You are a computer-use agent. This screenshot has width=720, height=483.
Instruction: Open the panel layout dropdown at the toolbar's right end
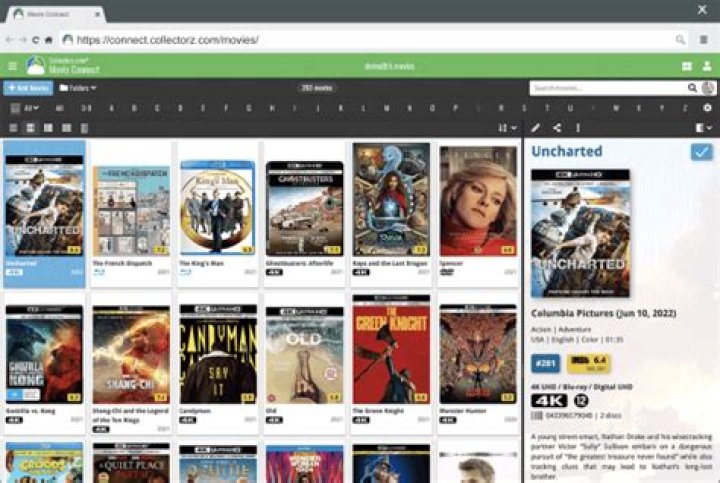[703, 128]
